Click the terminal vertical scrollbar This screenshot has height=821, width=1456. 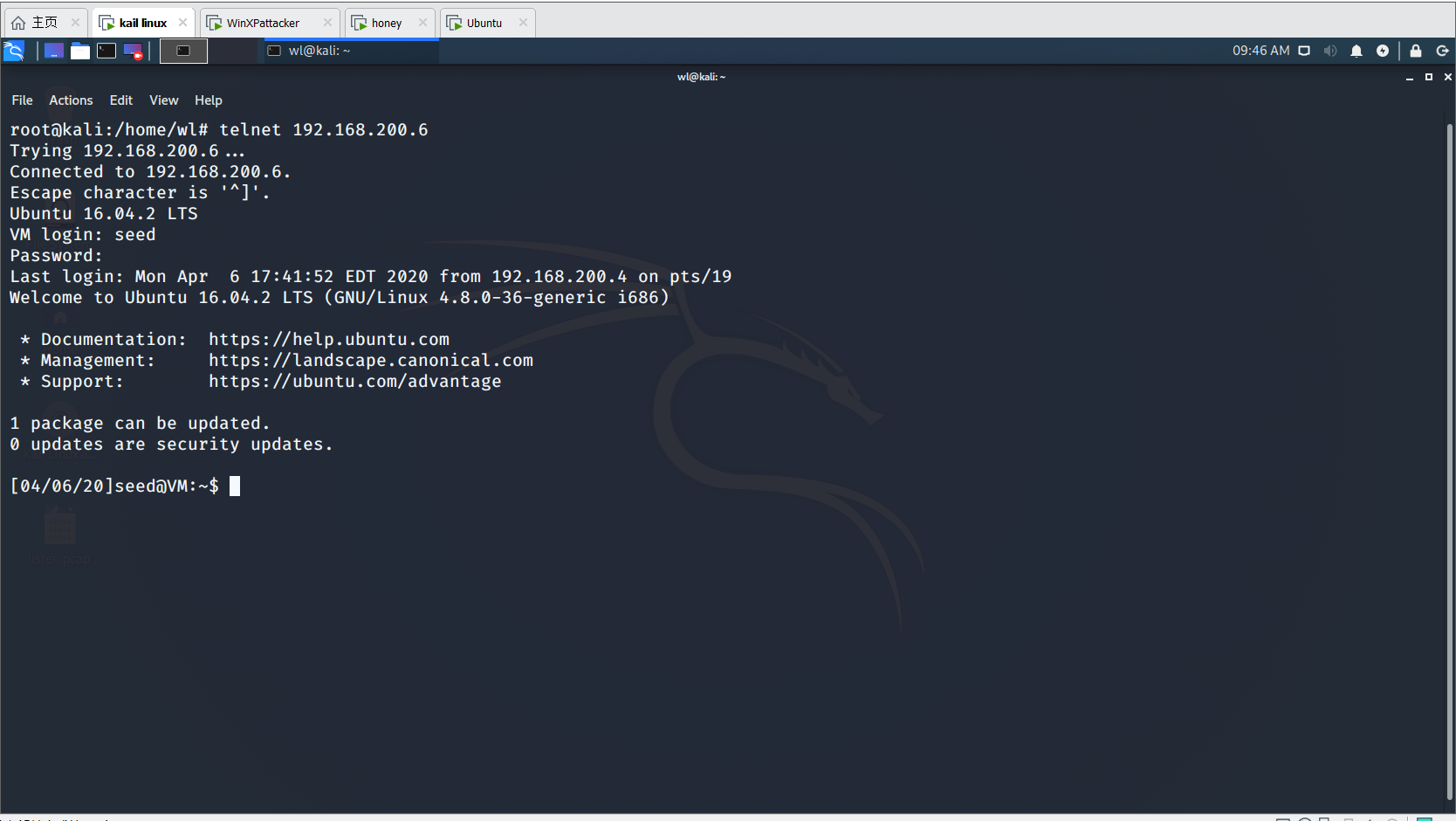(x=1450, y=463)
